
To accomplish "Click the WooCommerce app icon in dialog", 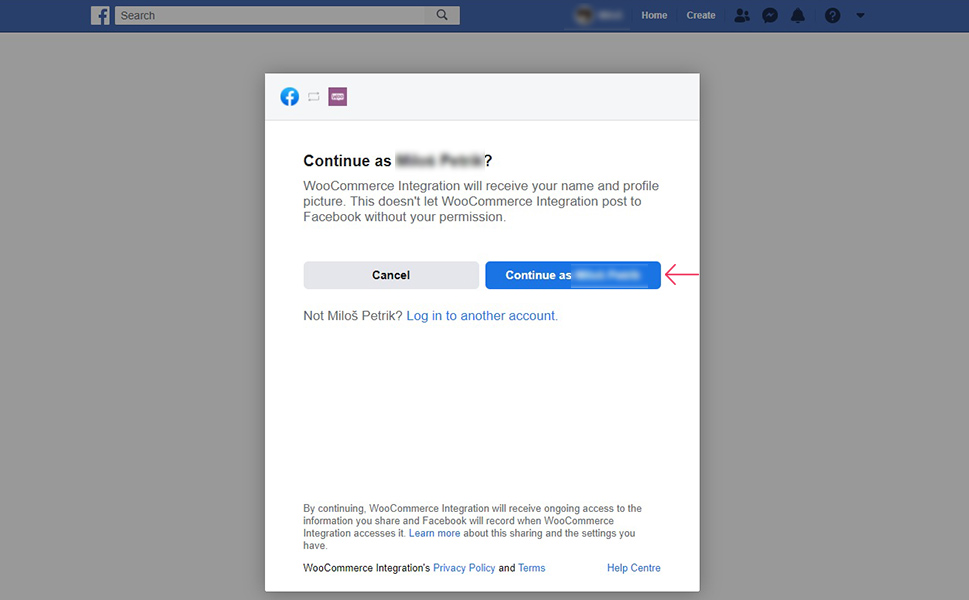I will [x=337, y=96].
